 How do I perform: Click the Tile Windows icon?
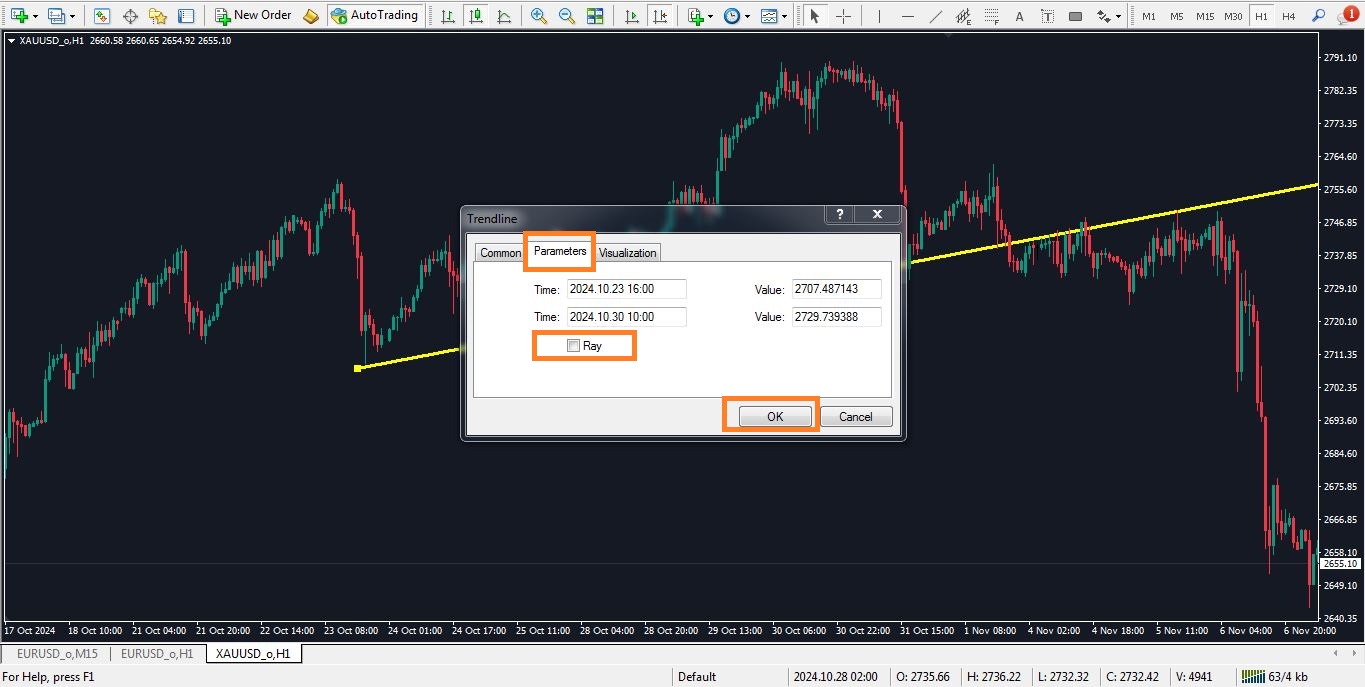(595, 16)
